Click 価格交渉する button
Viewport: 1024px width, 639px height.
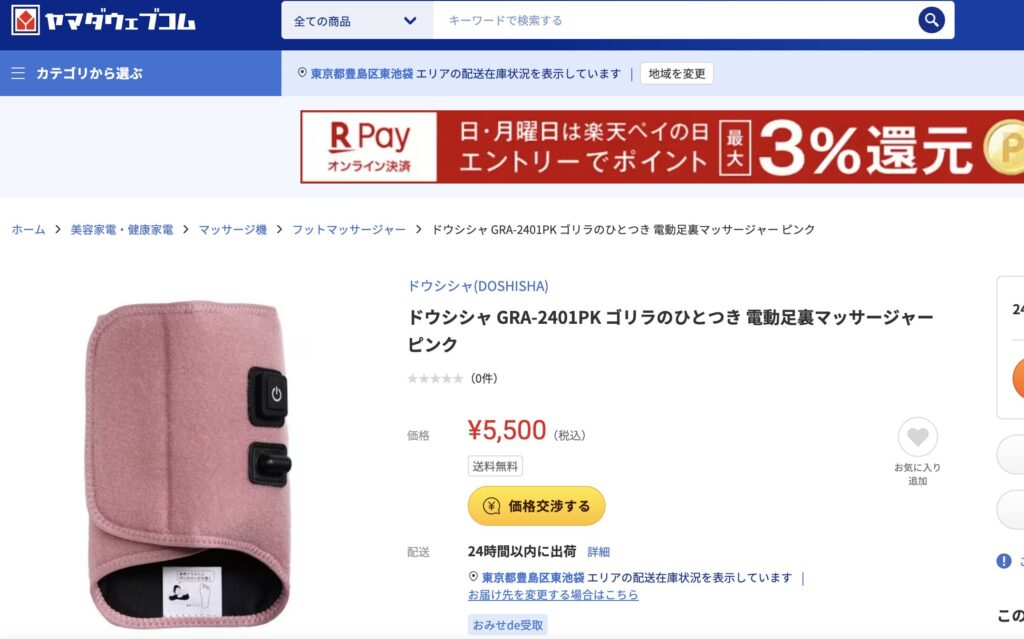tap(536, 506)
